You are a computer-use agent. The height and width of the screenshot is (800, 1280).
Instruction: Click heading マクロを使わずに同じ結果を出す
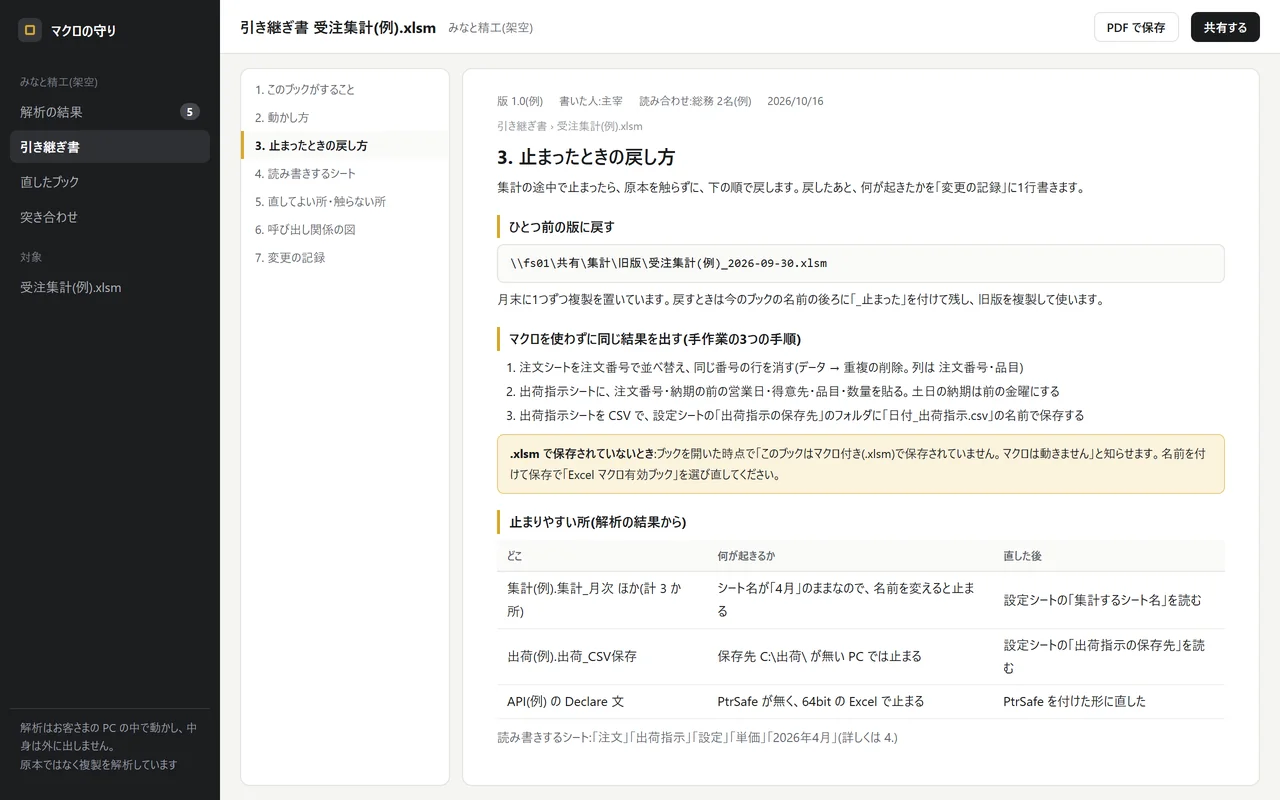655,339
